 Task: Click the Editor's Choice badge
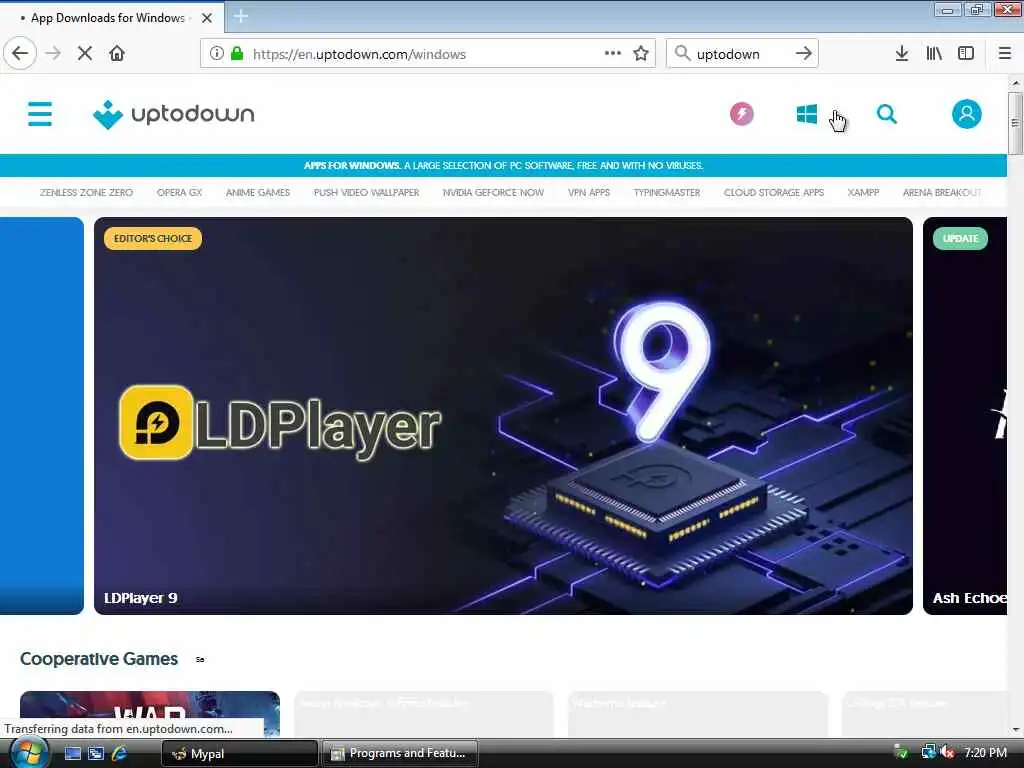[153, 238]
